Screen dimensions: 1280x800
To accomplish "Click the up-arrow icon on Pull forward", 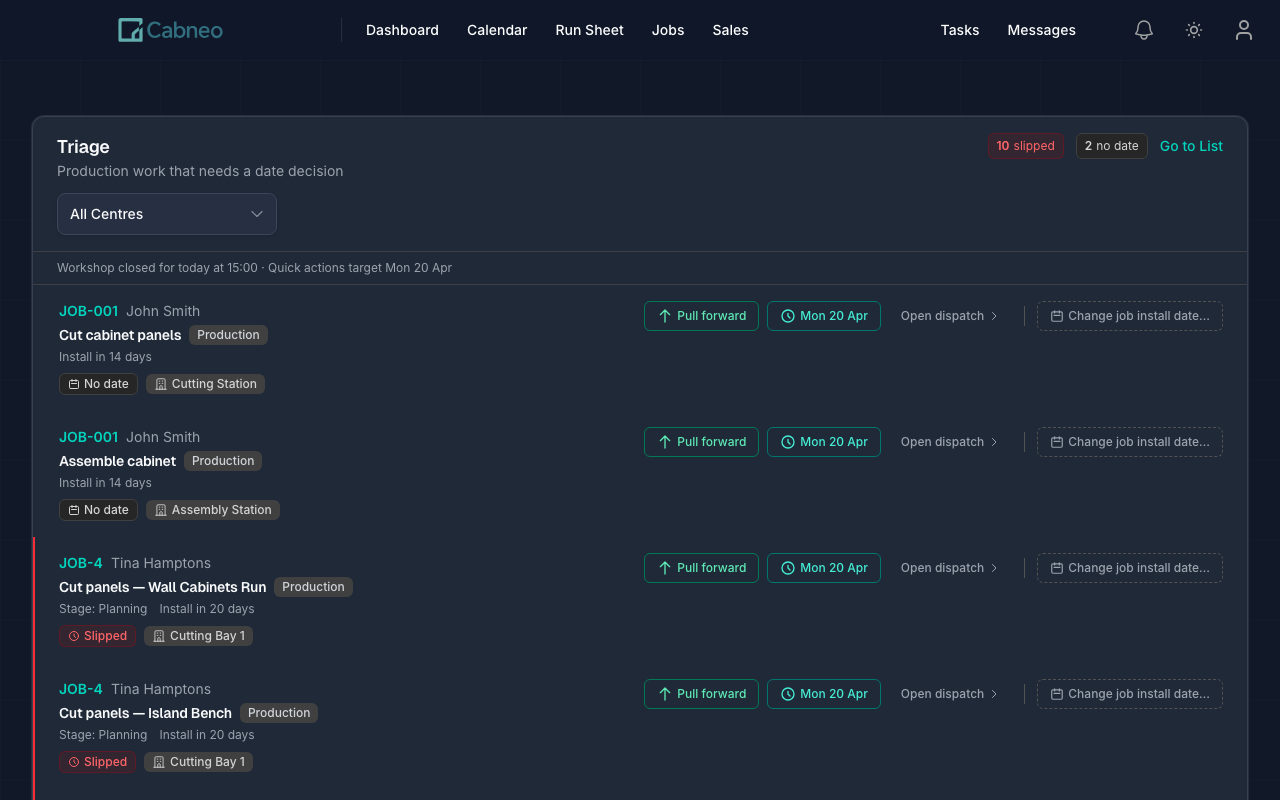I will click(666, 315).
